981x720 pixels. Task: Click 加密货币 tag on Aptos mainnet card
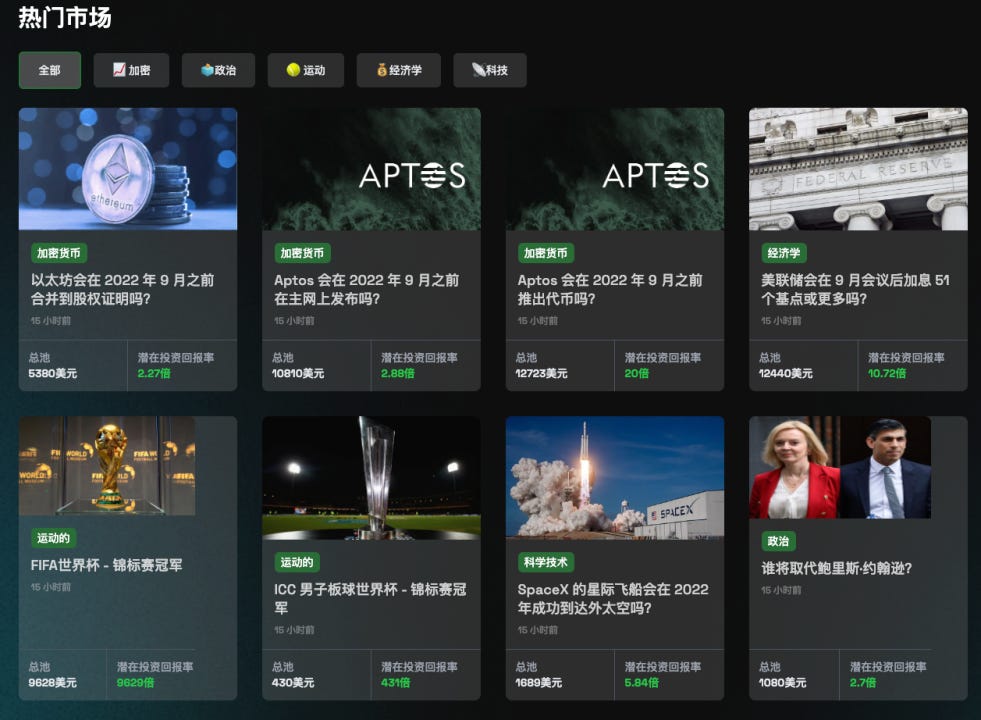pyautogui.click(x=302, y=253)
